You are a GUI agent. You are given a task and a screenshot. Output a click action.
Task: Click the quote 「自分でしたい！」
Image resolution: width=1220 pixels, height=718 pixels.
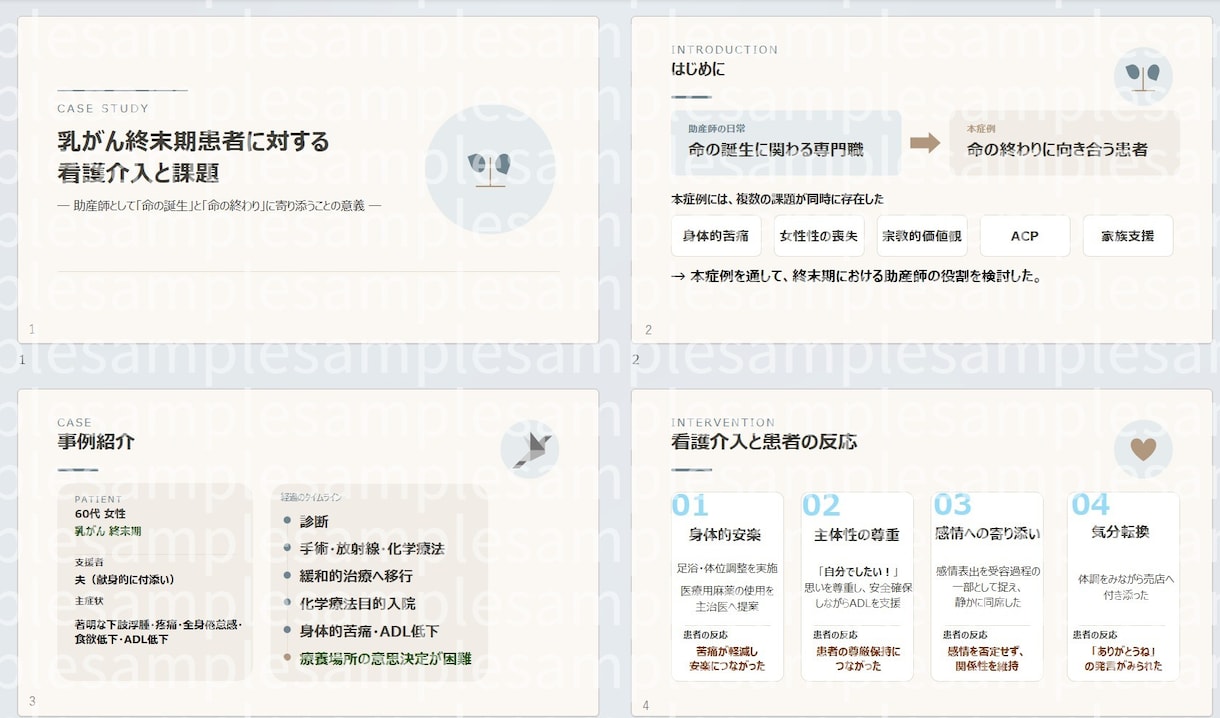857,571
